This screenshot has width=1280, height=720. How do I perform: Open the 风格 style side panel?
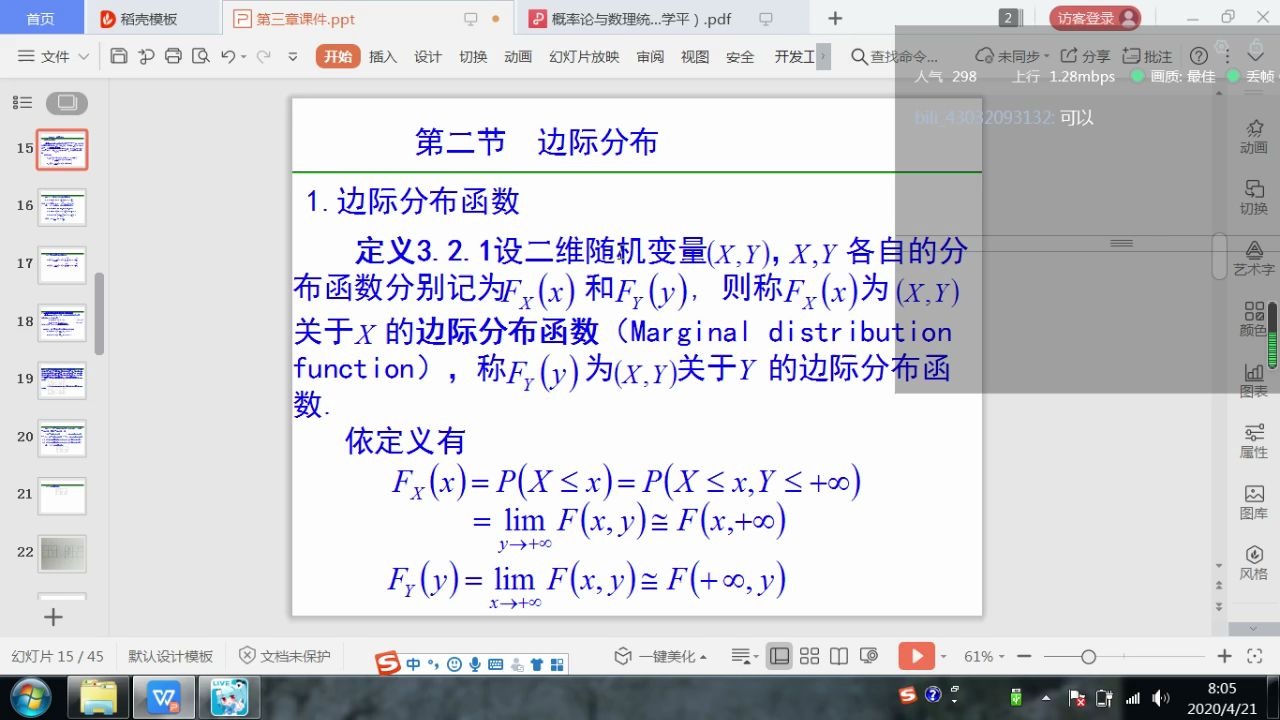(x=1253, y=563)
